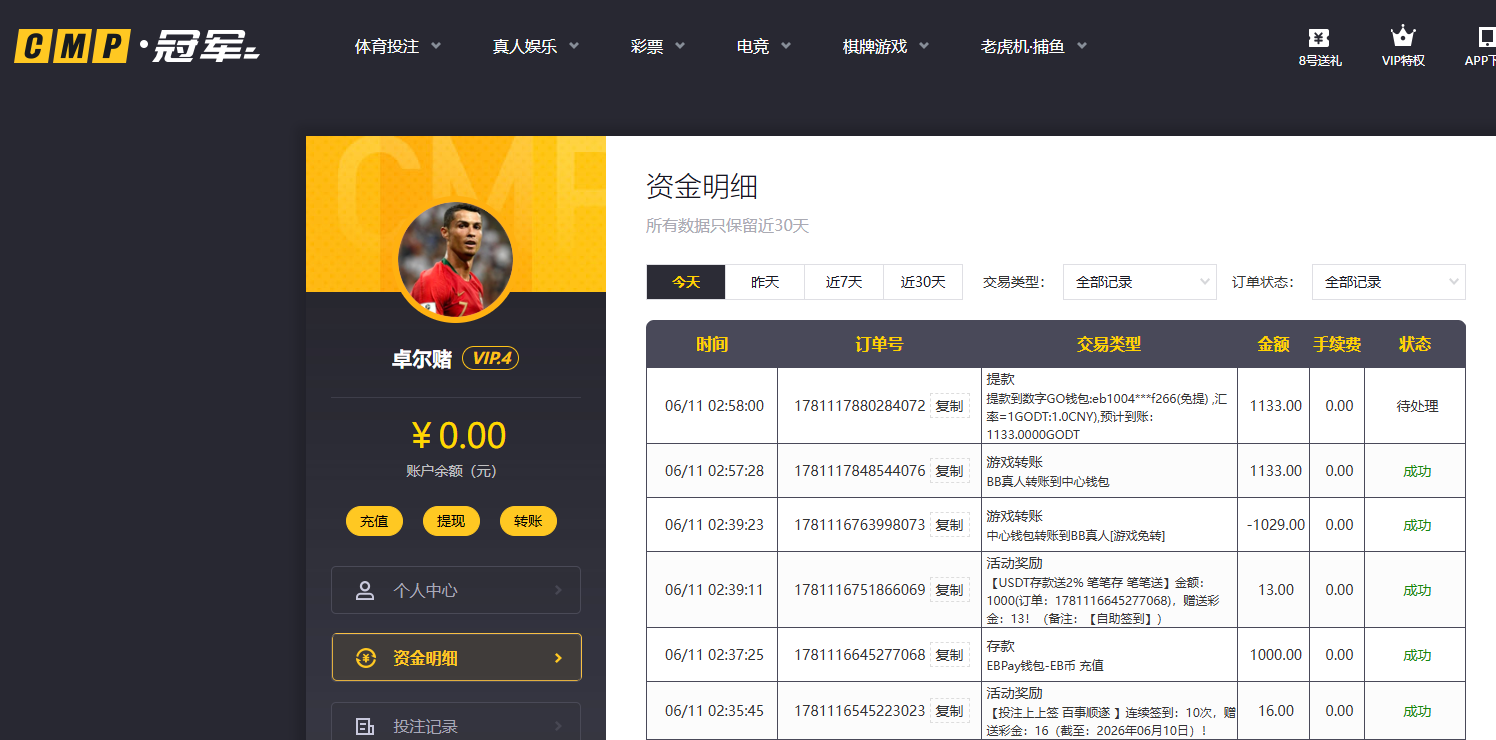Viewport: 1496px width, 740px height.
Task: Open 投注记录 in the sidebar
Action: point(456,722)
